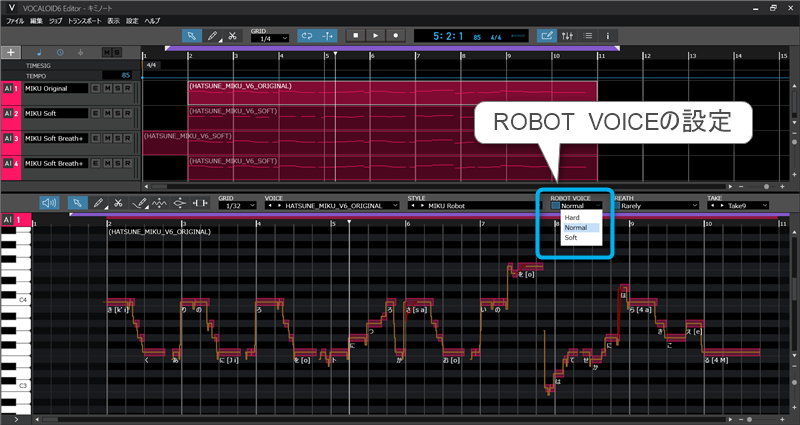This screenshot has width=800, height=425.
Task: Click the MIKU Soft track name field
Action: click(x=56, y=113)
